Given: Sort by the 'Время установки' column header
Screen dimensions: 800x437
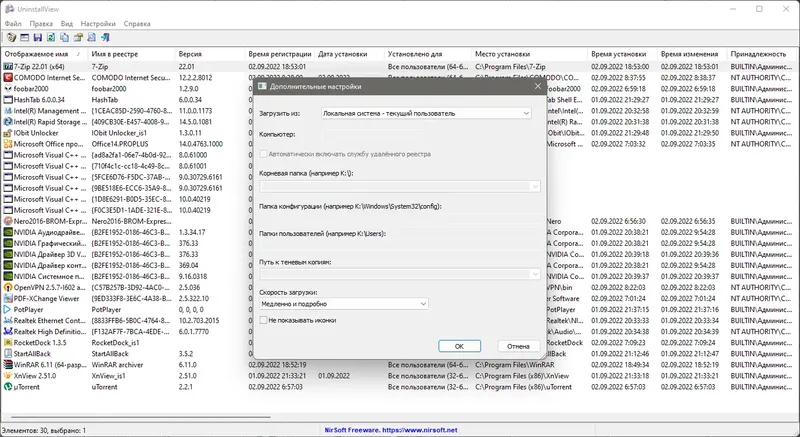Looking at the screenshot, I should click(622, 54).
